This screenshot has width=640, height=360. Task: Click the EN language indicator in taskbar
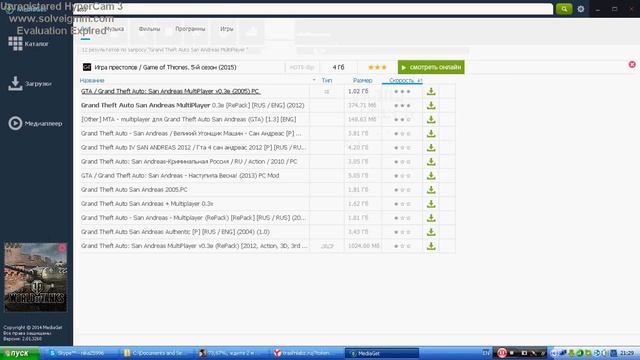[x=486, y=353]
